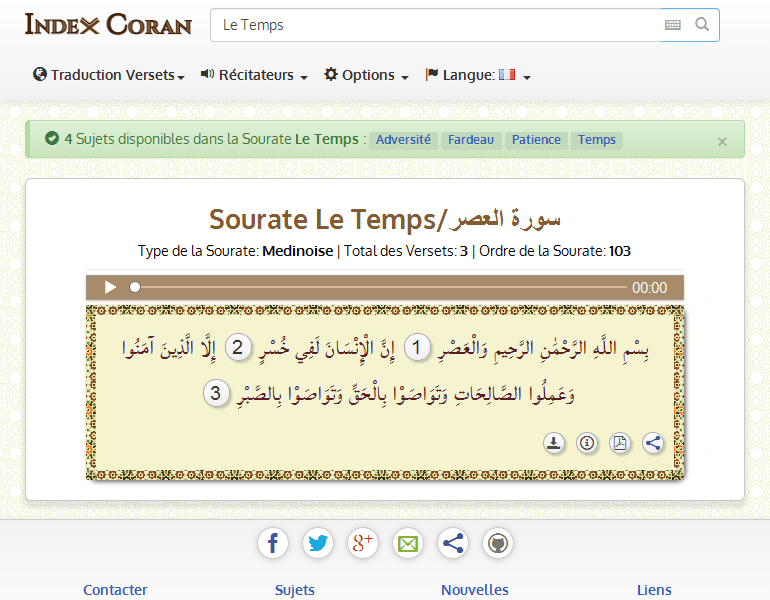
Task: Open the Nouvelles footer link
Action: coord(475,590)
